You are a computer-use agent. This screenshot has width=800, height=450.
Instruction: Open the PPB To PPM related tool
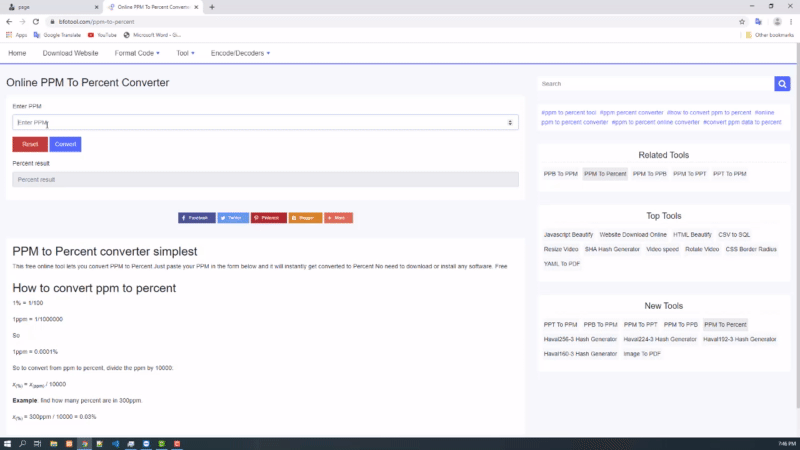[560, 173]
